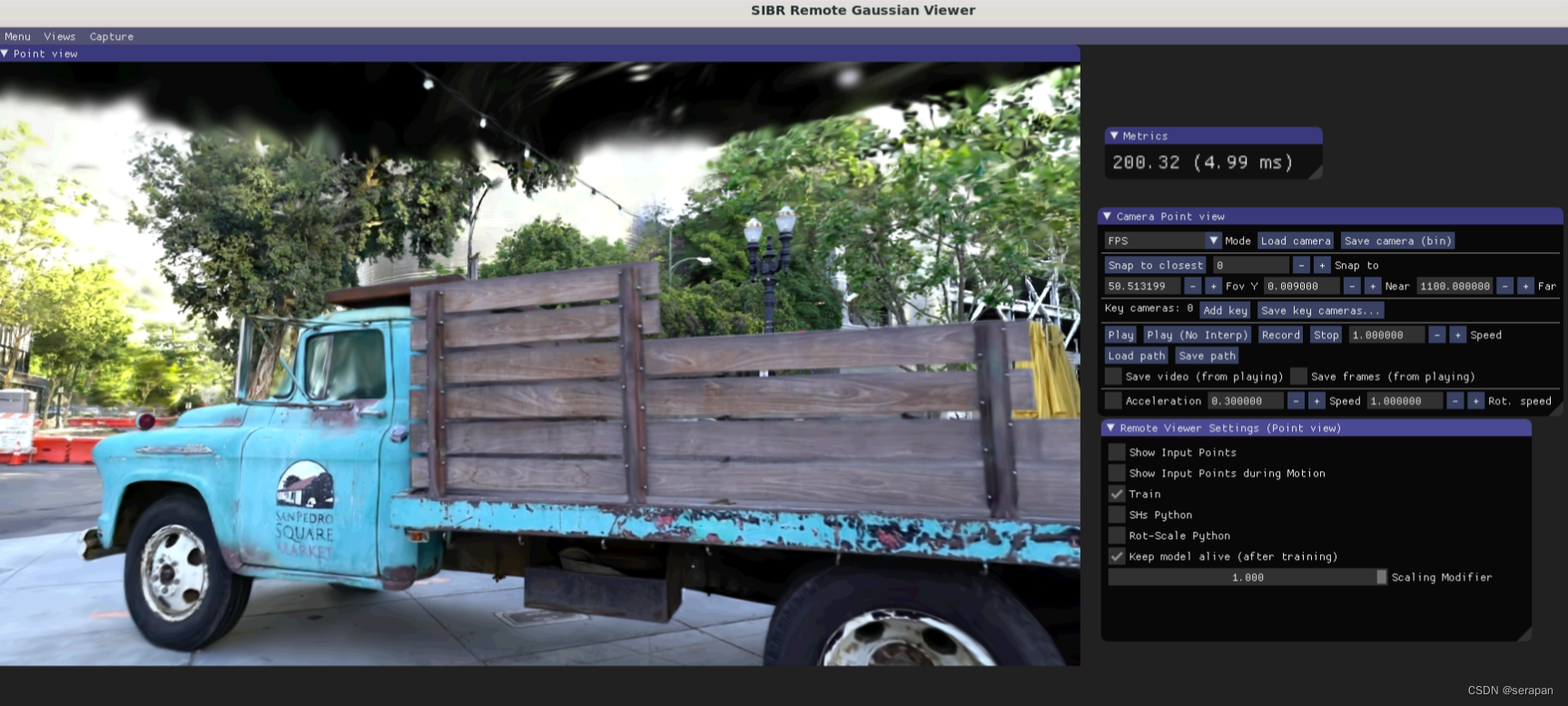Click the rendered truck scene viewport
The image size is (1568, 706).
(x=539, y=363)
